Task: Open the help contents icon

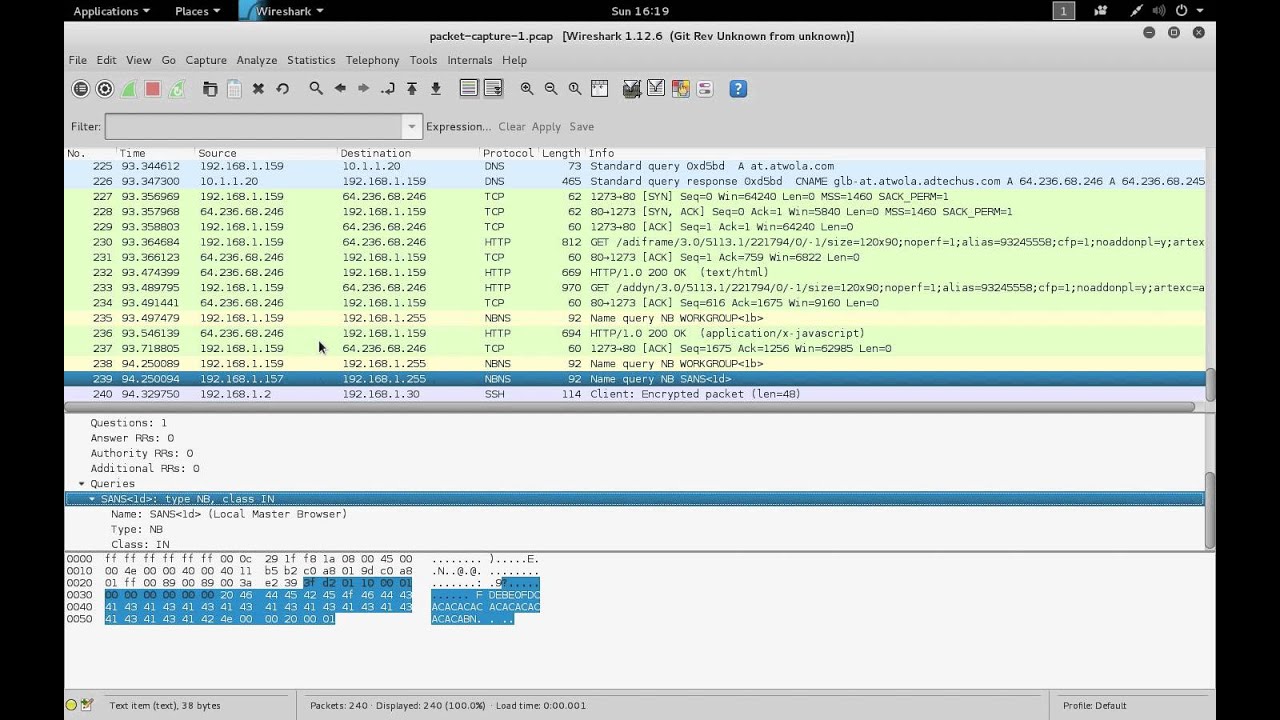Action: [738, 89]
